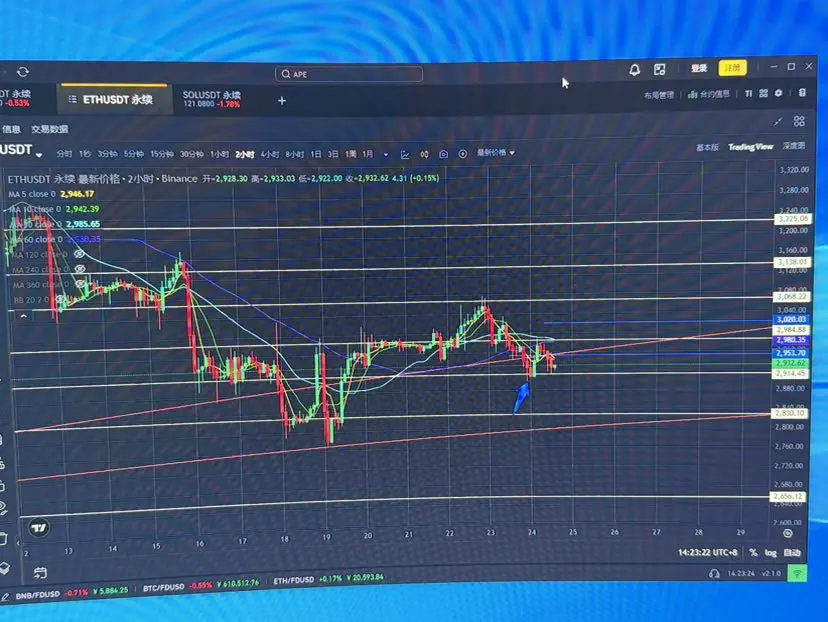
Task: Click the list icon on ETHUSDT tab
Action: point(72,99)
